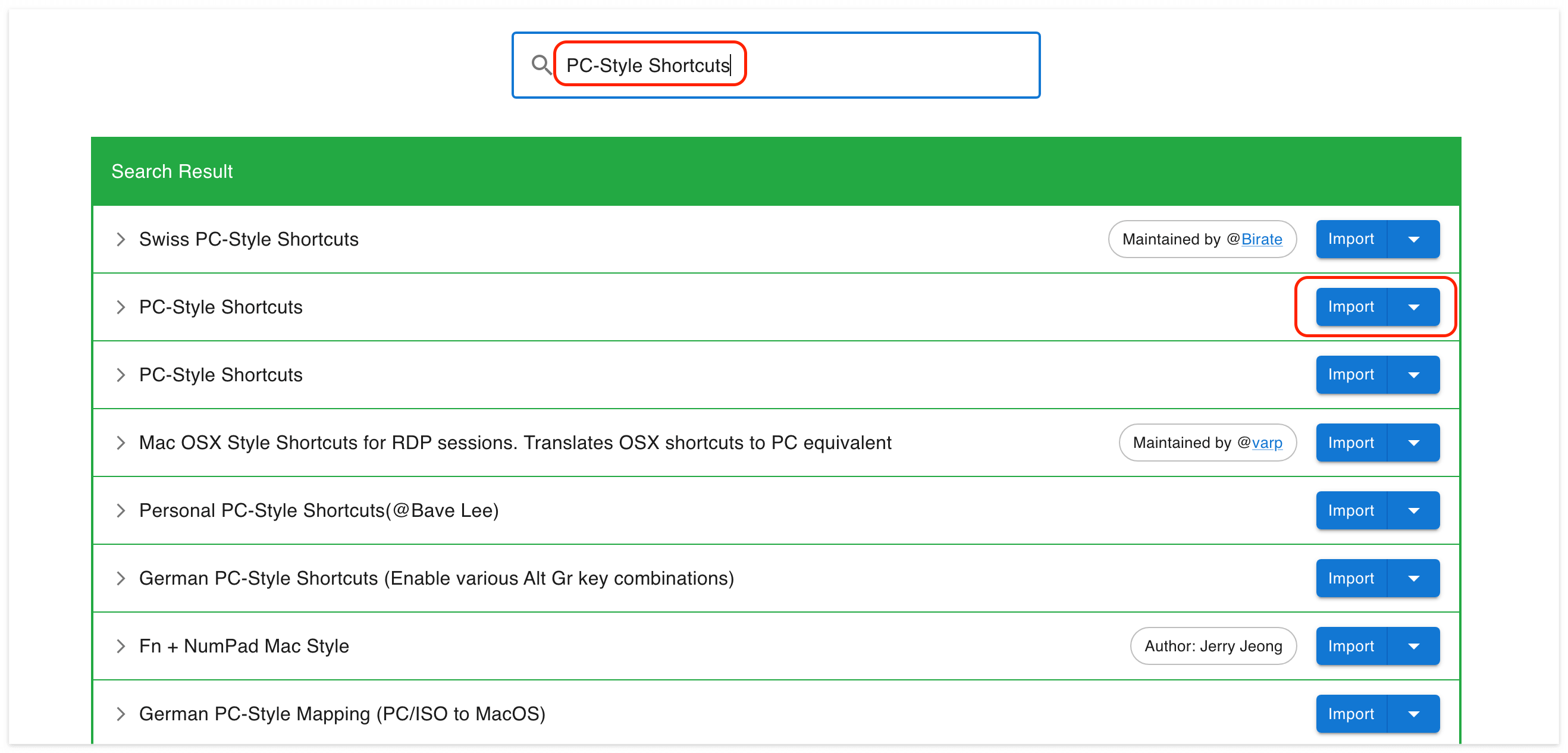Expand the Fn + NumPad Mac Style entry
1568x753 pixels.
121,646
